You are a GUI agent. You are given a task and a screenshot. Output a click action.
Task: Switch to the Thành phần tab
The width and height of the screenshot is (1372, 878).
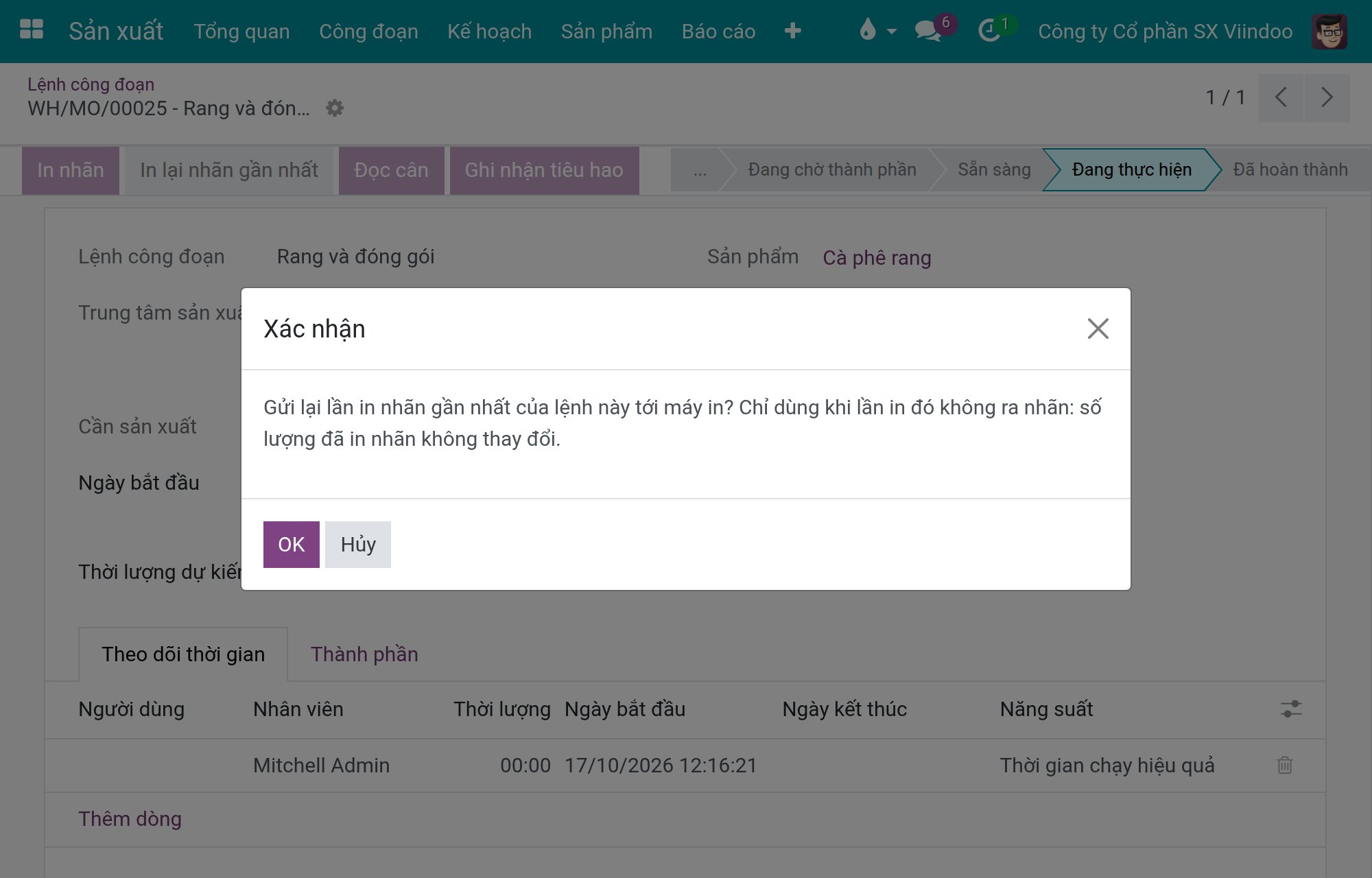(x=364, y=654)
